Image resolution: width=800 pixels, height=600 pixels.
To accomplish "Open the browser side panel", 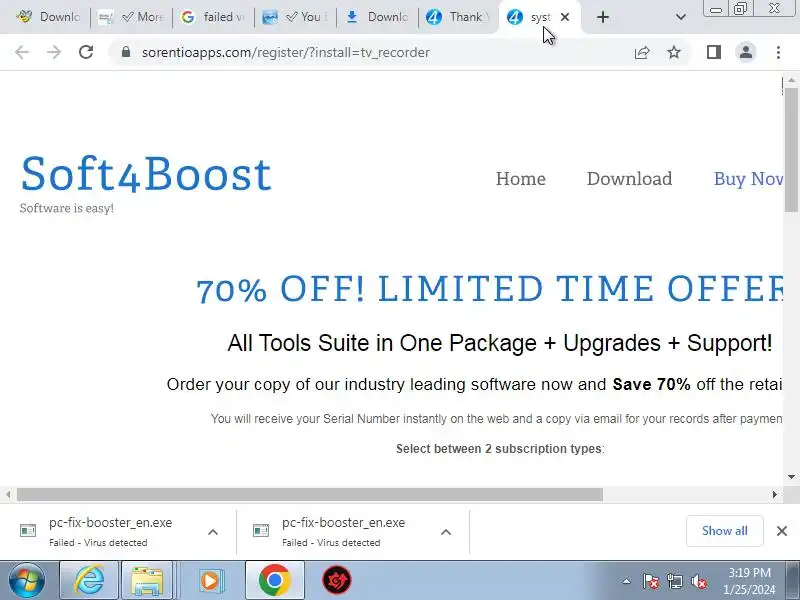I will coord(714,52).
